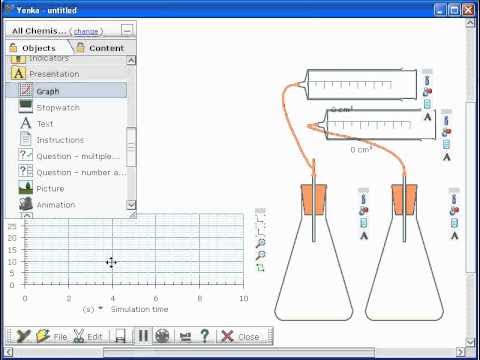The height and width of the screenshot is (360, 480).
Task: Click the Picture landscape icon
Action: pos(25,188)
